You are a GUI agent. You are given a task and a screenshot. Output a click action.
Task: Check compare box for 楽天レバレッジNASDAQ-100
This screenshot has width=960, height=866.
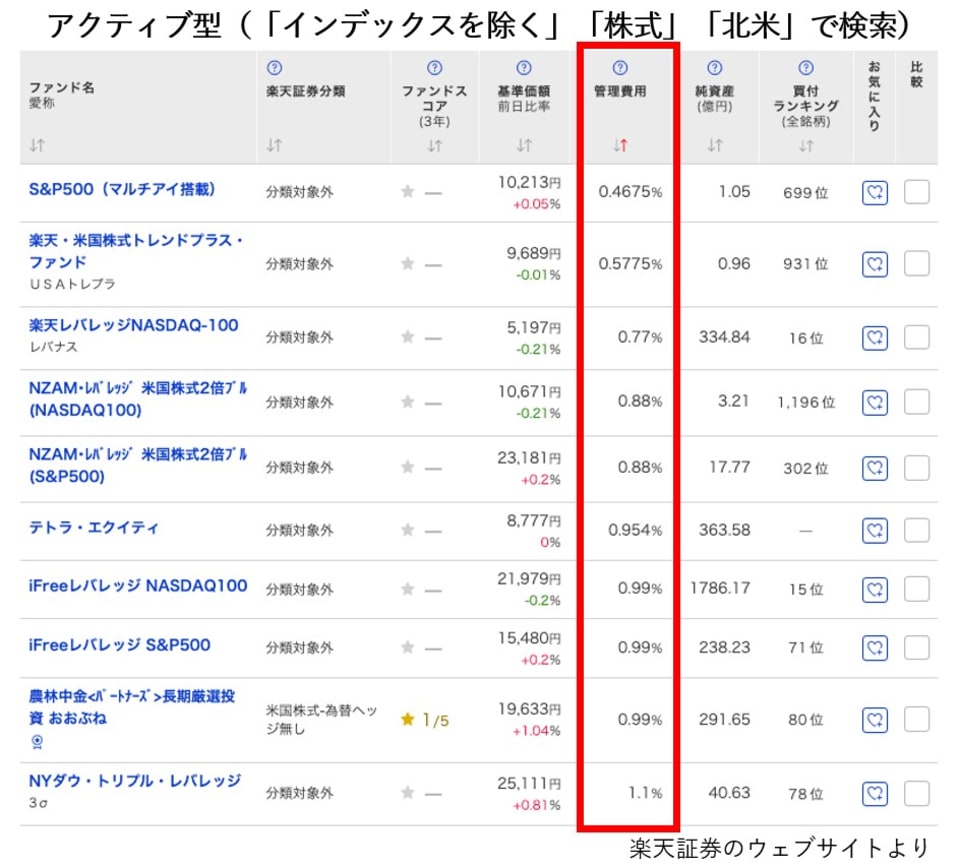[x=917, y=337]
